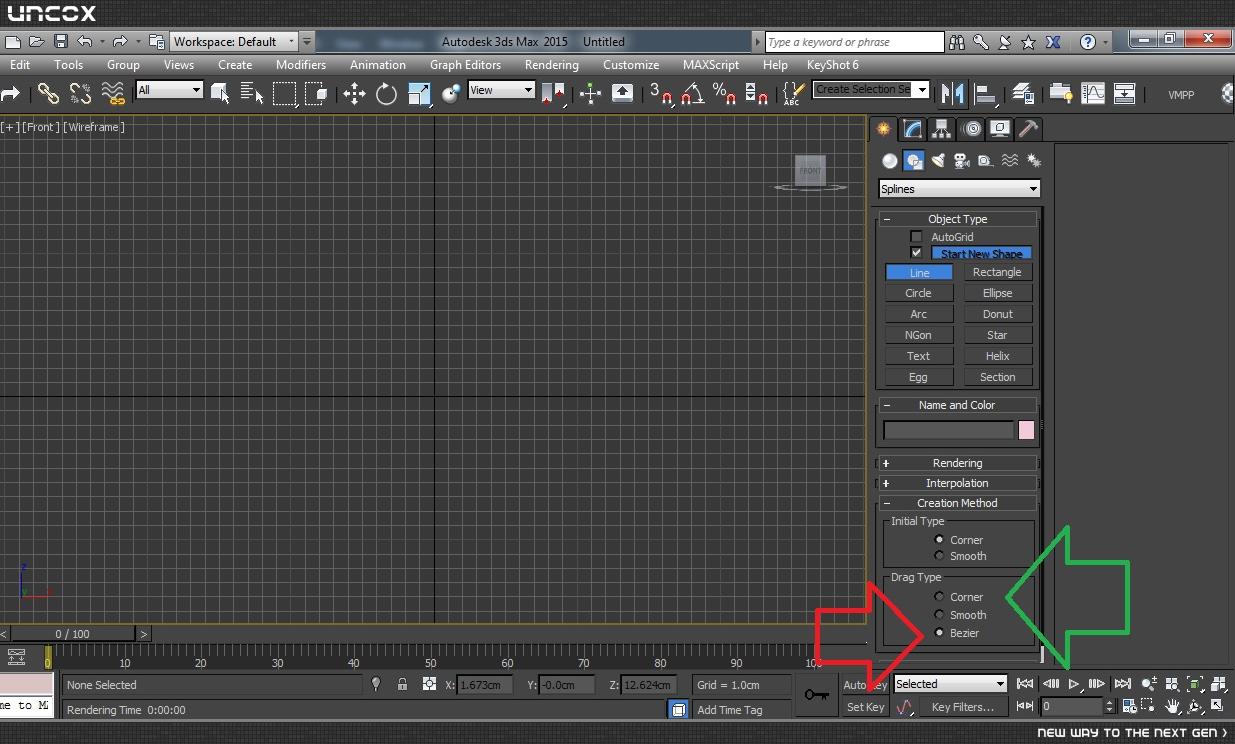
Task: Select the Space Warps waves icon
Action: (x=1009, y=160)
